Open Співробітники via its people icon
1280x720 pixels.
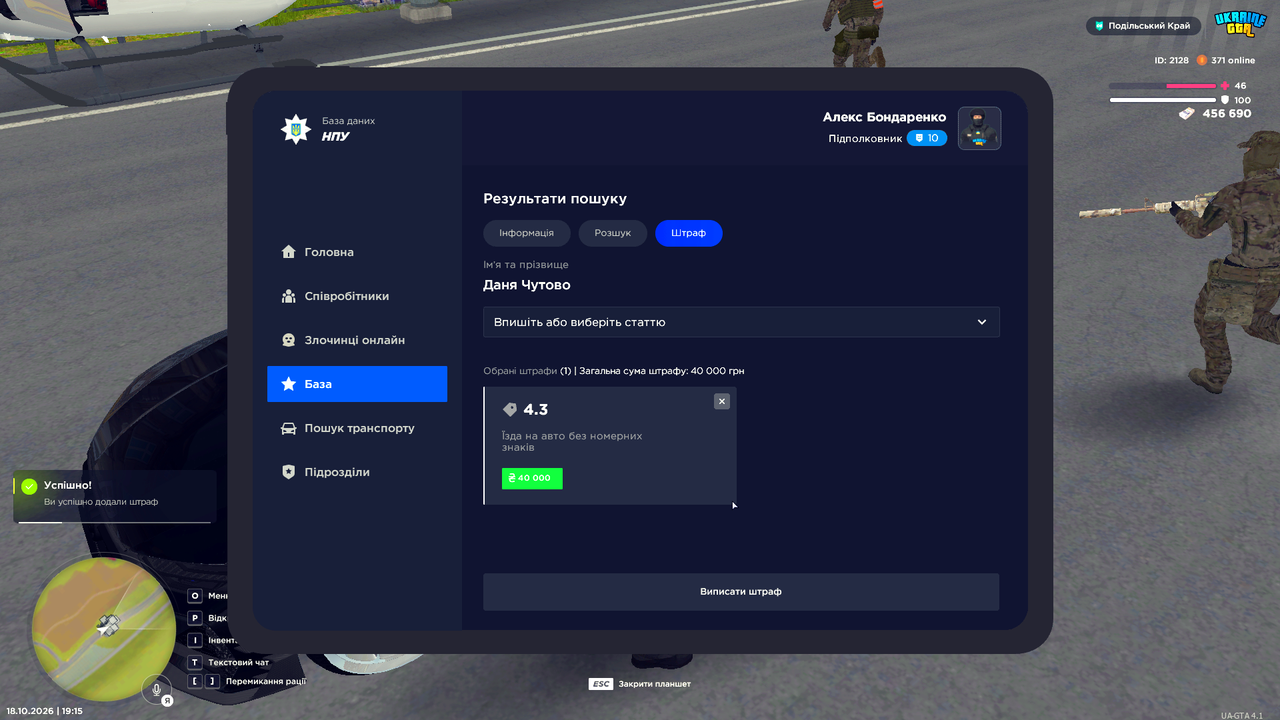pos(288,296)
